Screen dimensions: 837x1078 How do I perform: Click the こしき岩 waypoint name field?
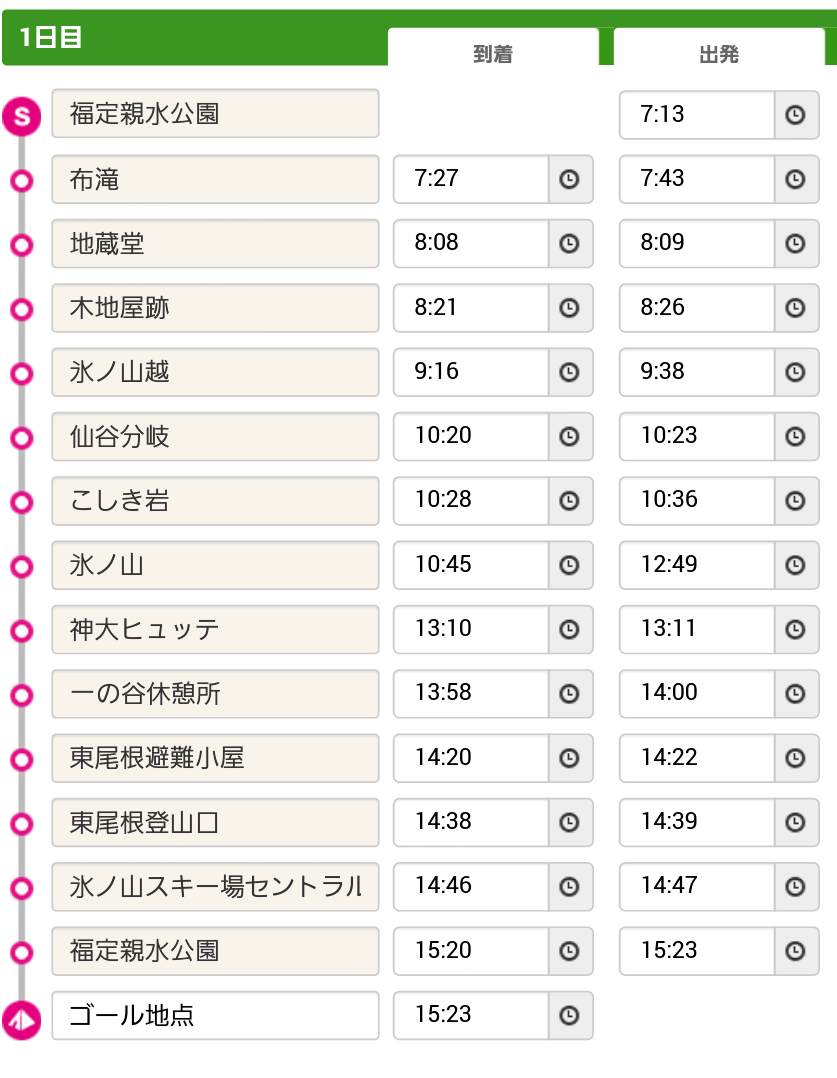pos(215,500)
